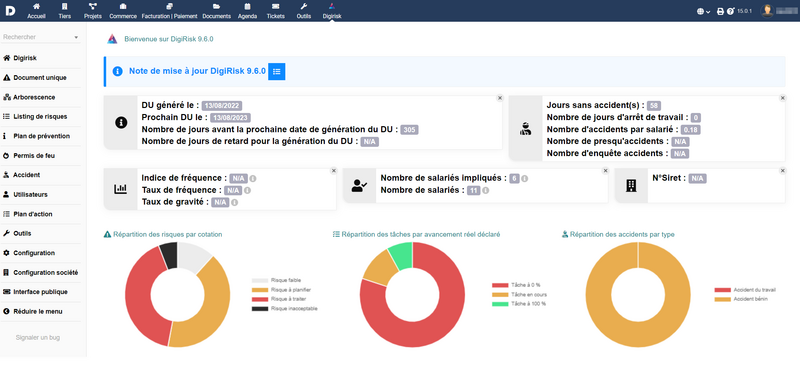
Task: Open the Tiers top menu
Action: tap(65, 11)
